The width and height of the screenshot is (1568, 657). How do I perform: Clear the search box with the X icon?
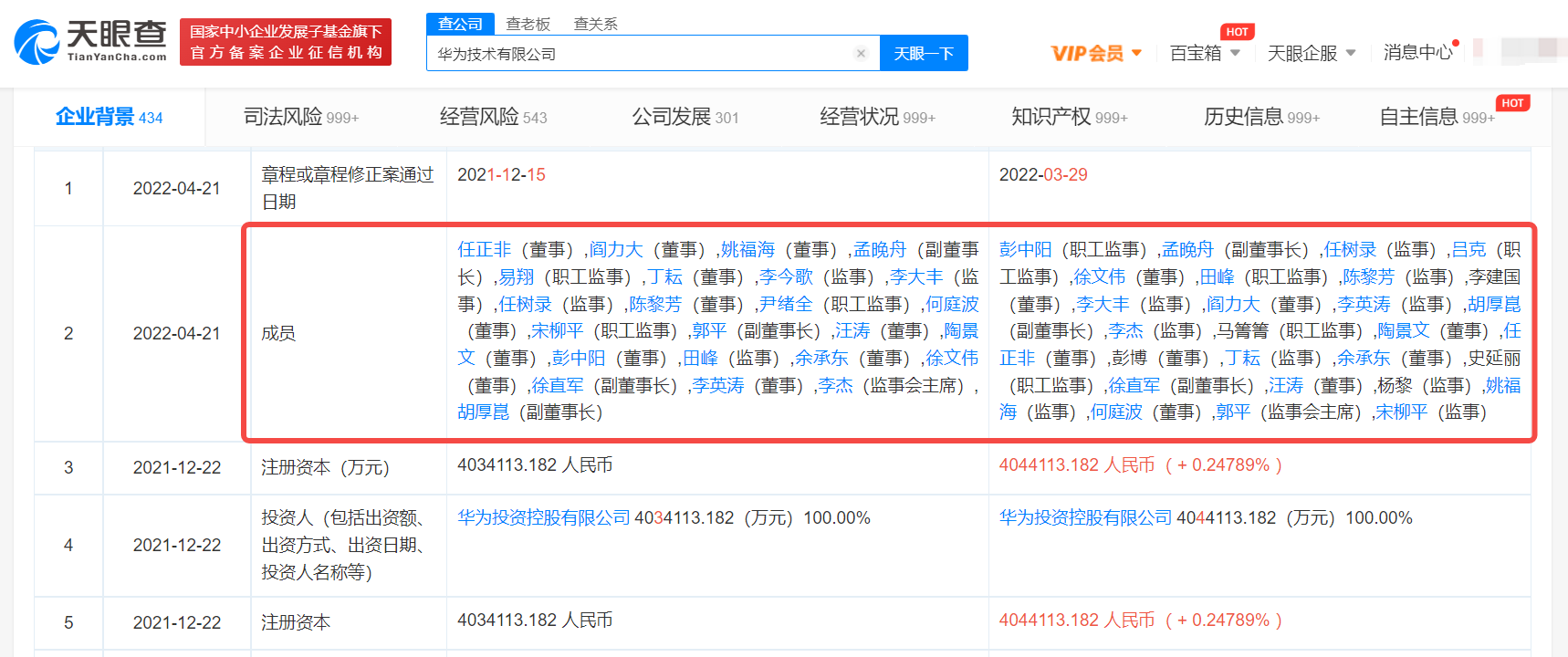[x=860, y=53]
